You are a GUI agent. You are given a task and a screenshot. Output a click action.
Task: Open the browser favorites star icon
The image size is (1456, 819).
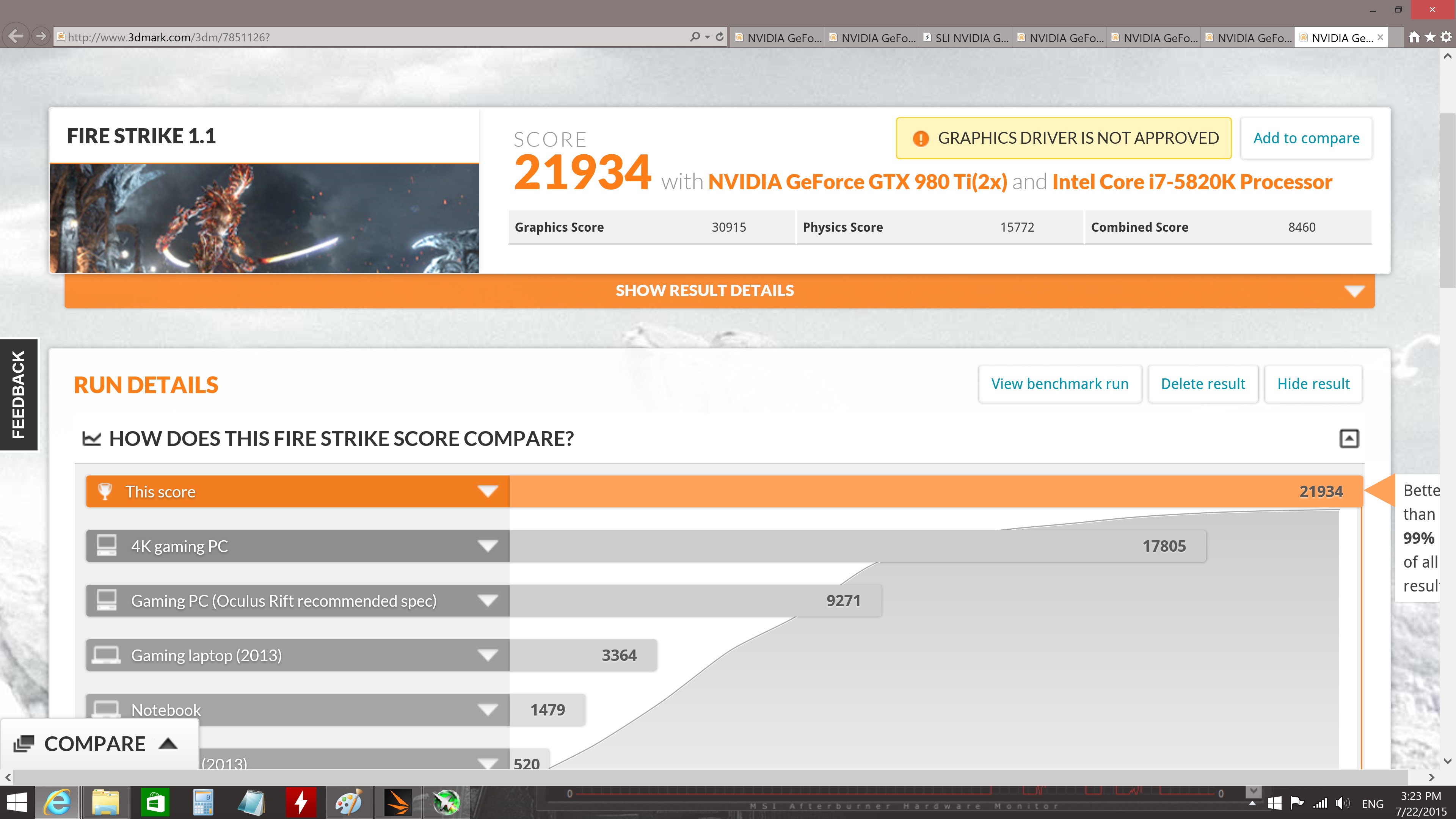coord(1430,37)
